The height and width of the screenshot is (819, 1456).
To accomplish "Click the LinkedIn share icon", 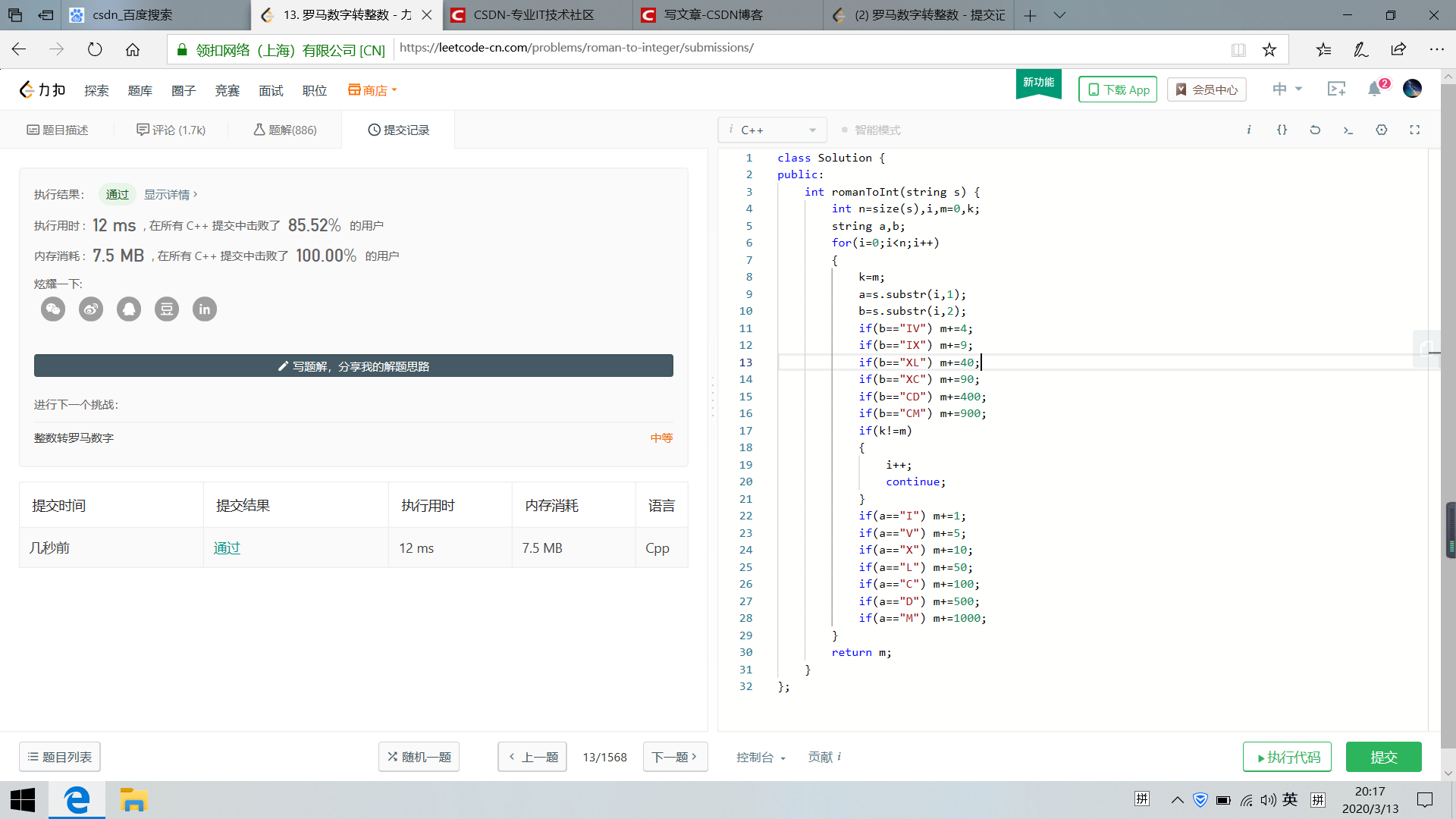I will pos(205,309).
